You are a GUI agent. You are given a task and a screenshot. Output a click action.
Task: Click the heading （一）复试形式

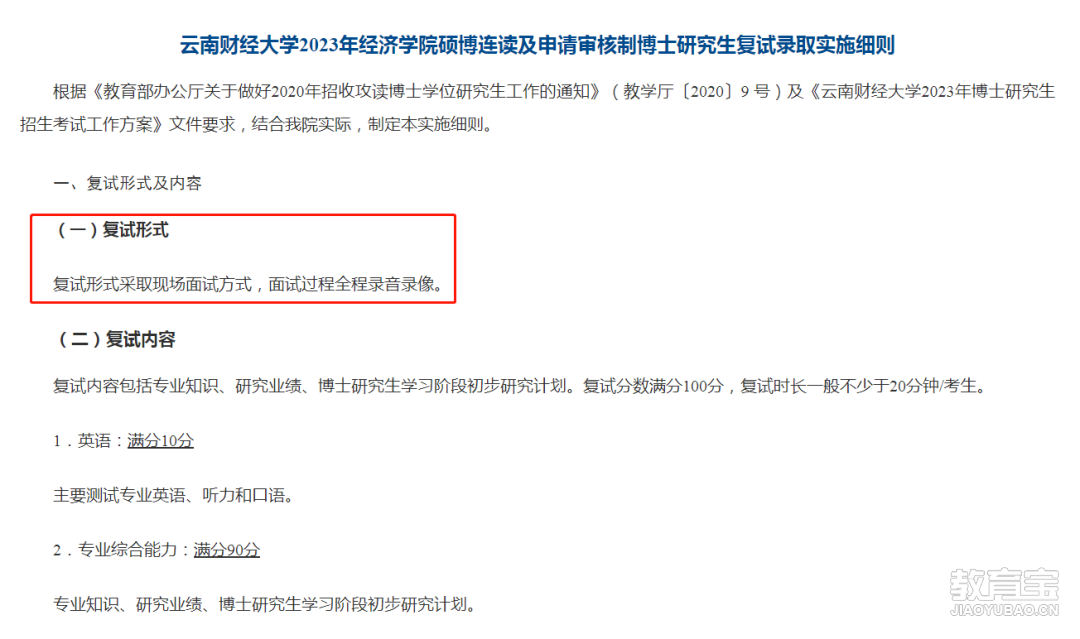(111, 230)
